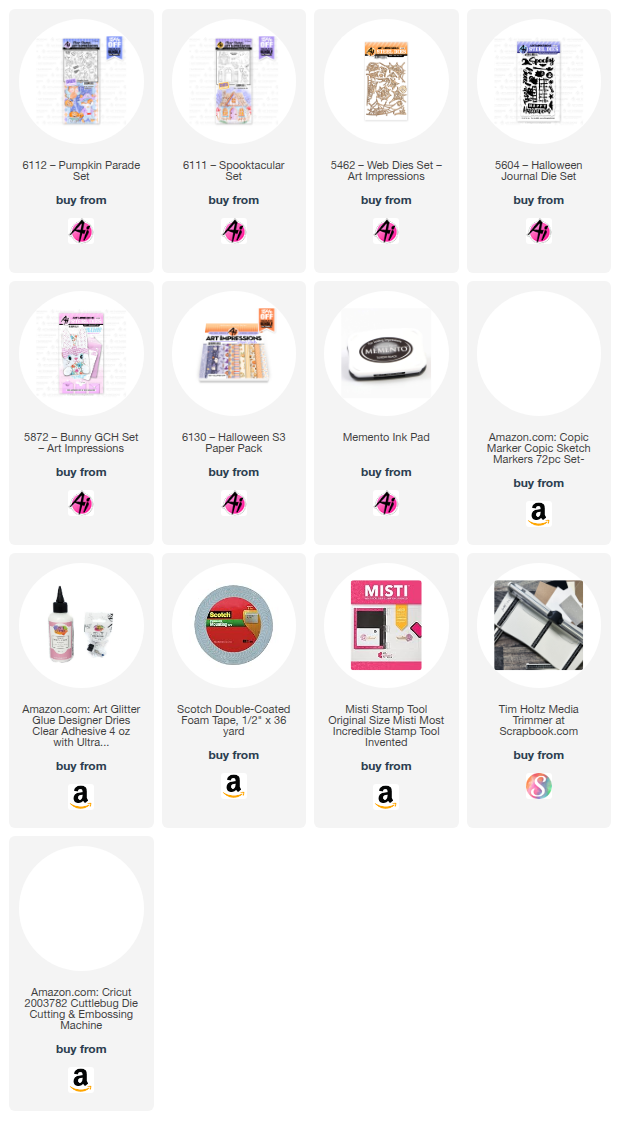Open the Web Dies Set product thumbnail

pyautogui.click(x=386, y=81)
